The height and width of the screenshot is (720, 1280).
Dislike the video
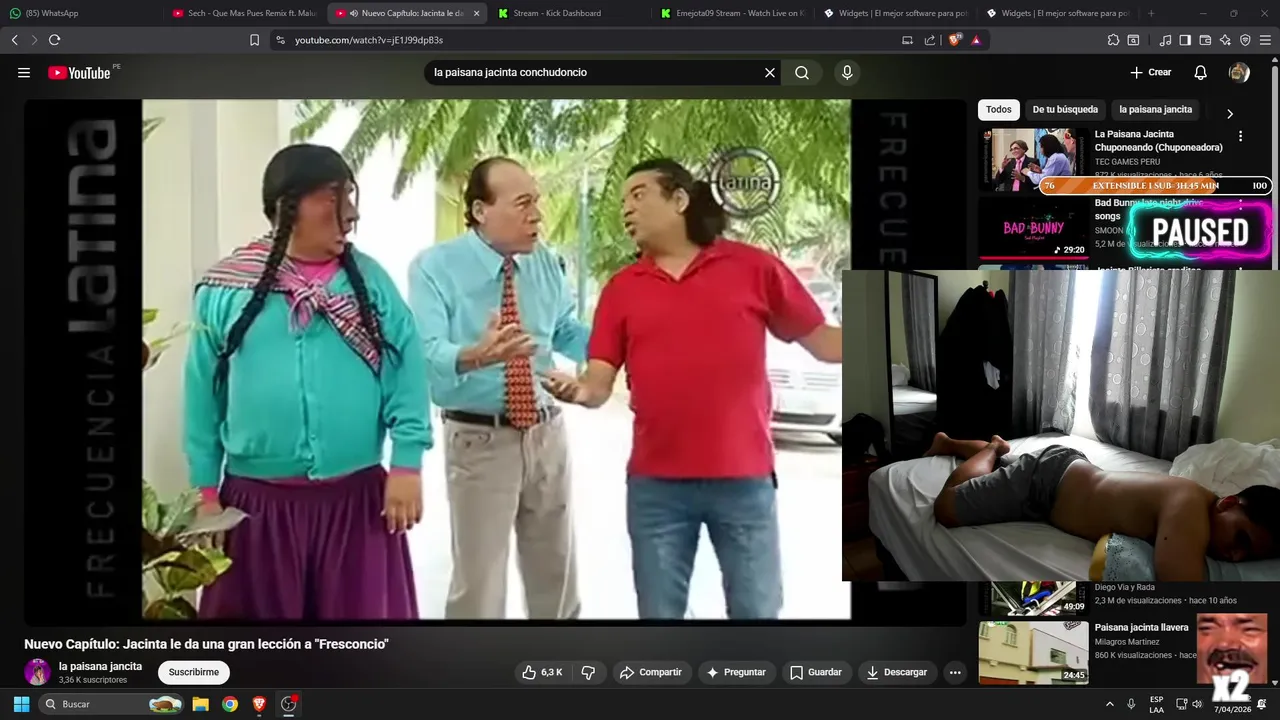pyautogui.click(x=588, y=672)
